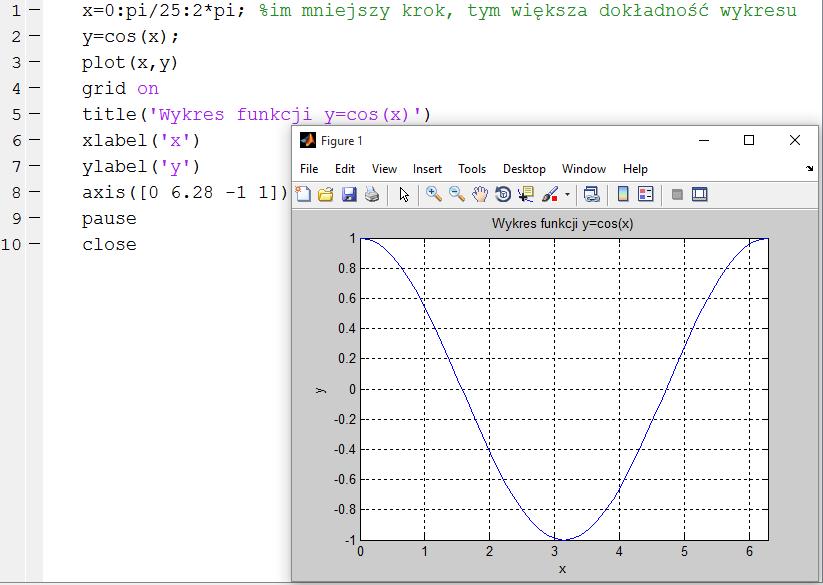The width and height of the screenshot is (823, 585).
Task: Click the y-axis tick label '-0.4'
Action: [345, 450]
